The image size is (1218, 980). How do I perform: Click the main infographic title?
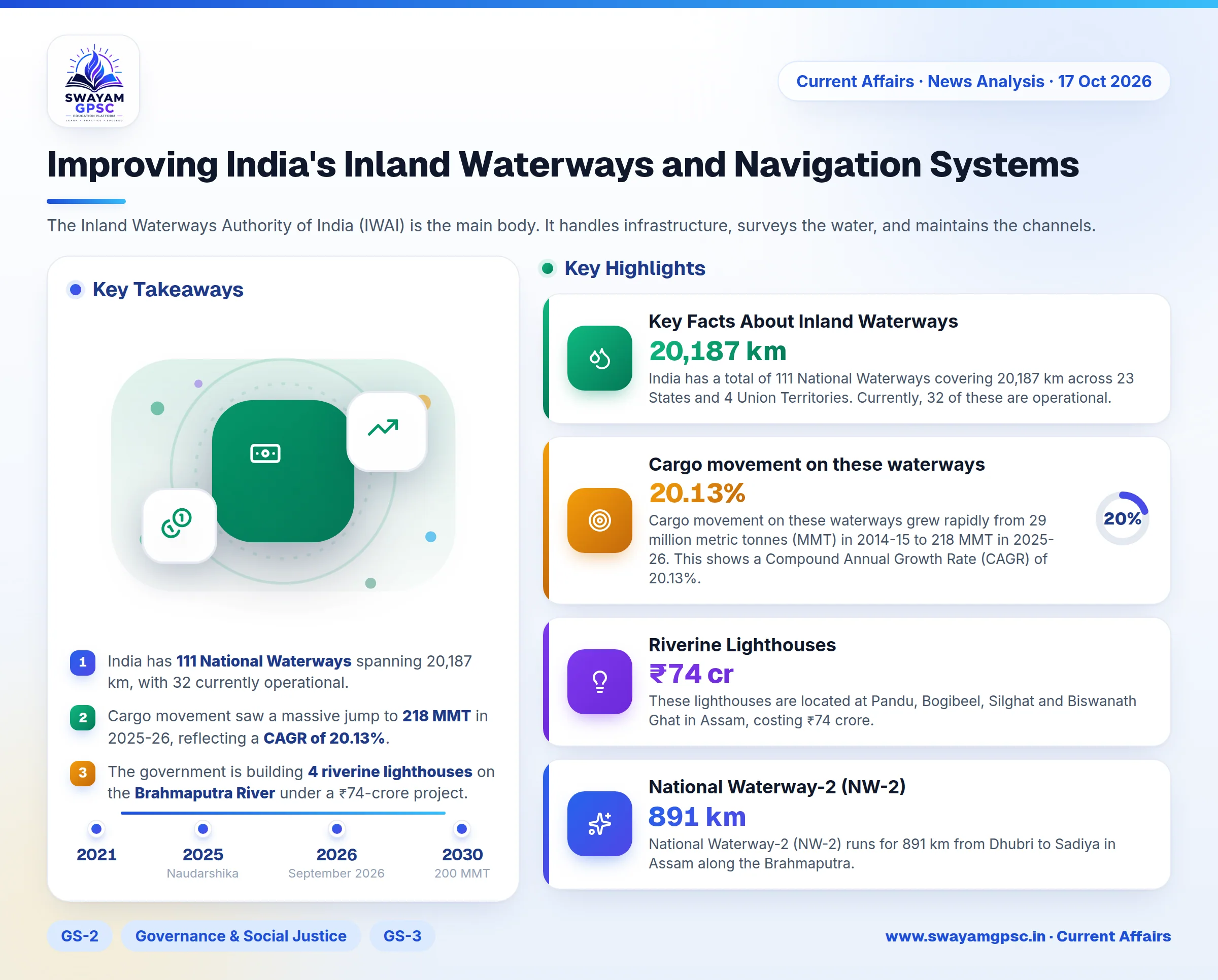[563, 164]
